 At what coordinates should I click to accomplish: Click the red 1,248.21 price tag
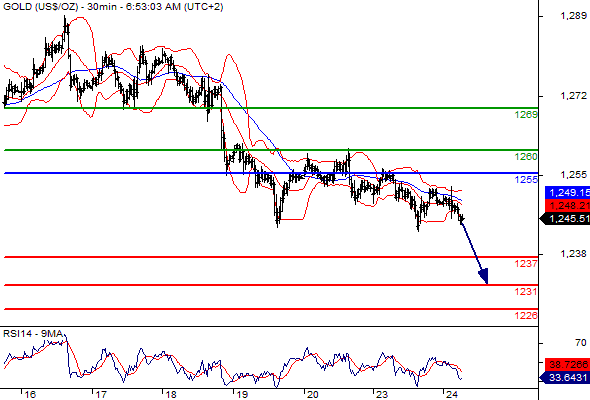coord(567,205)
